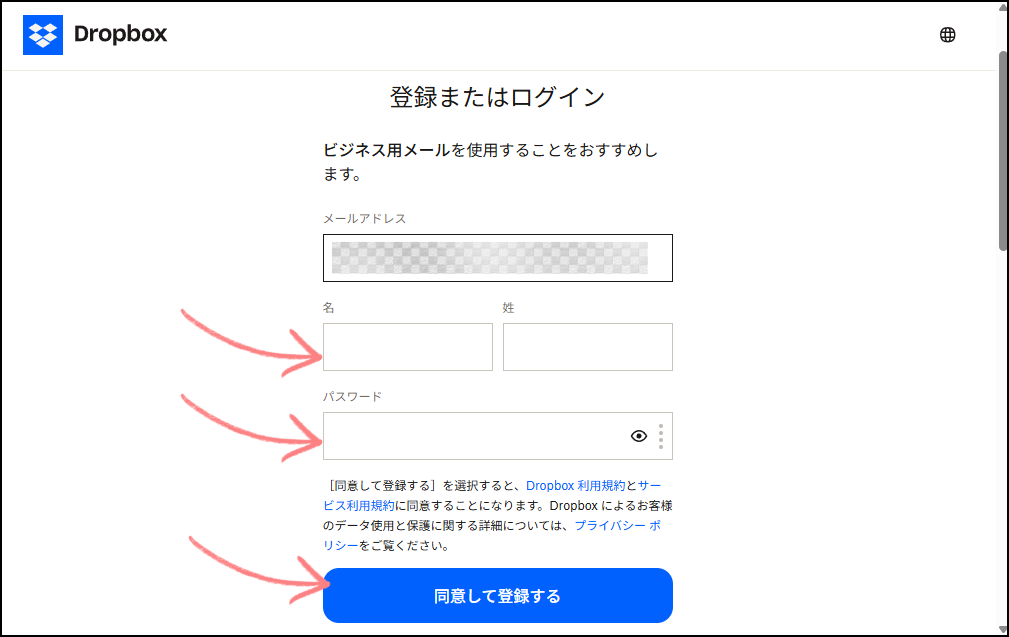Viewport: 1009px width, 637px height.
Task: Open the Dropbox 利用規約 link
Action: 575,486
